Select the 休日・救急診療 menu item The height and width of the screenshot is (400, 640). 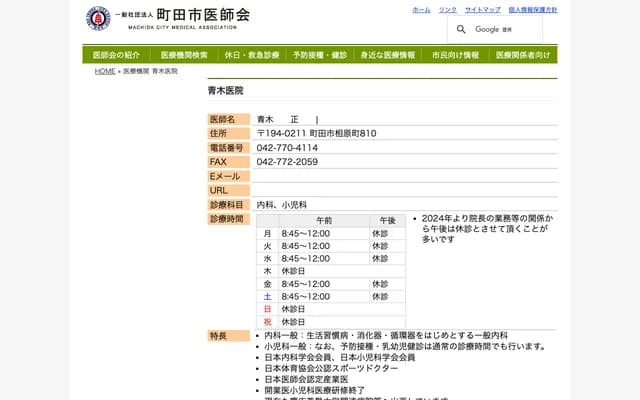[x=252, y=55]
